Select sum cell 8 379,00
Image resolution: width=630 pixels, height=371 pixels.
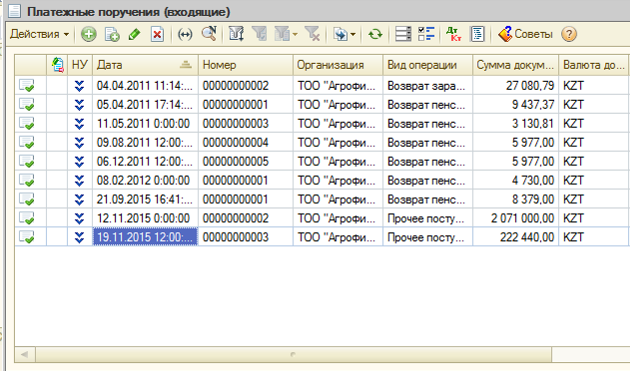coord(515,199)
